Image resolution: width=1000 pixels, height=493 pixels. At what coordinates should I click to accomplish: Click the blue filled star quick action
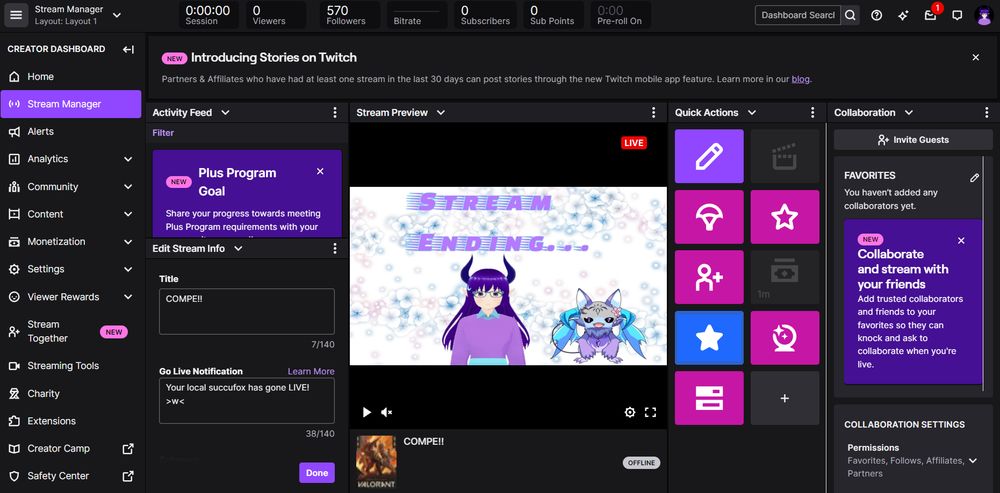pyautogui.click(x=709, y=338)
